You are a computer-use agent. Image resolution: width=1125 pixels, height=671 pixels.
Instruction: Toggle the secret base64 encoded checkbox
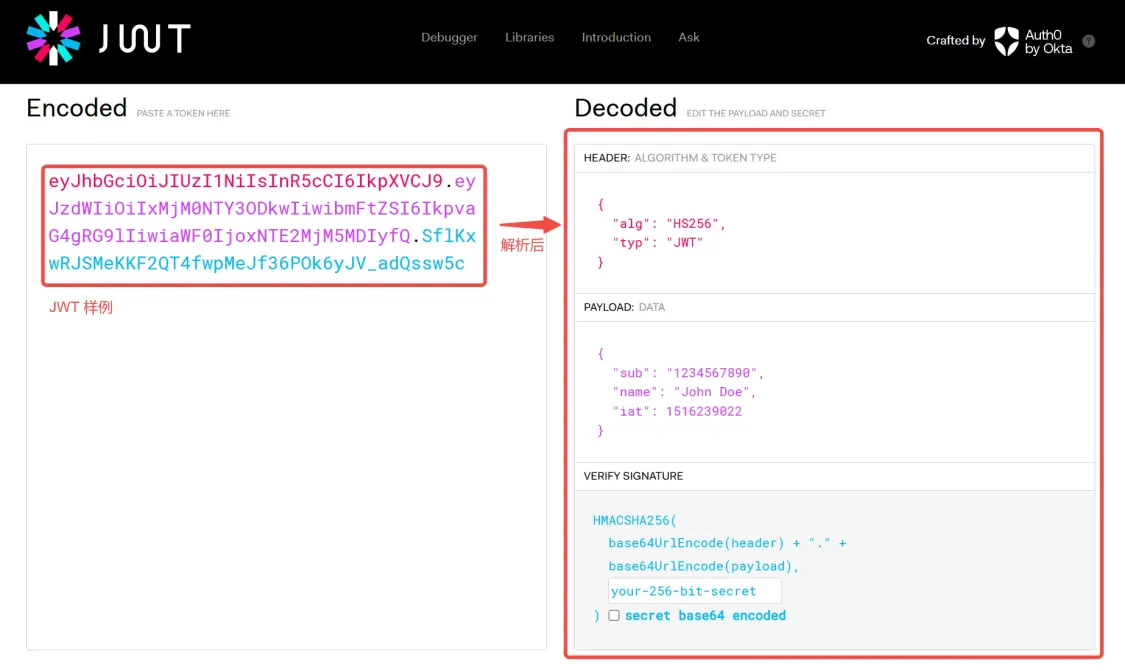coord(614,616)
